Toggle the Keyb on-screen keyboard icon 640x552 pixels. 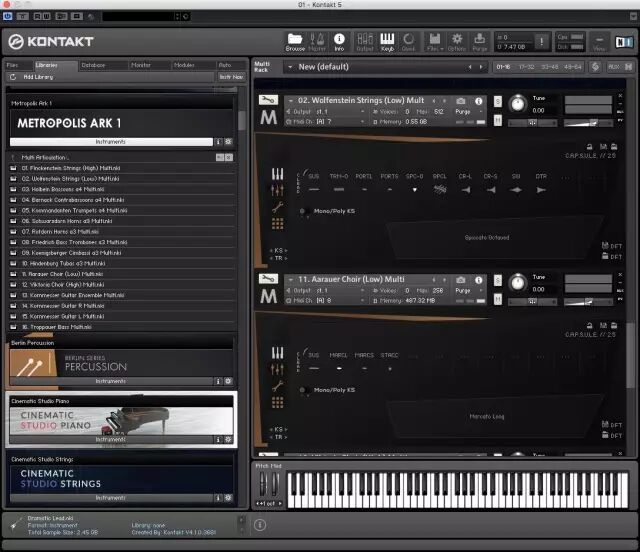click(387, 42)
